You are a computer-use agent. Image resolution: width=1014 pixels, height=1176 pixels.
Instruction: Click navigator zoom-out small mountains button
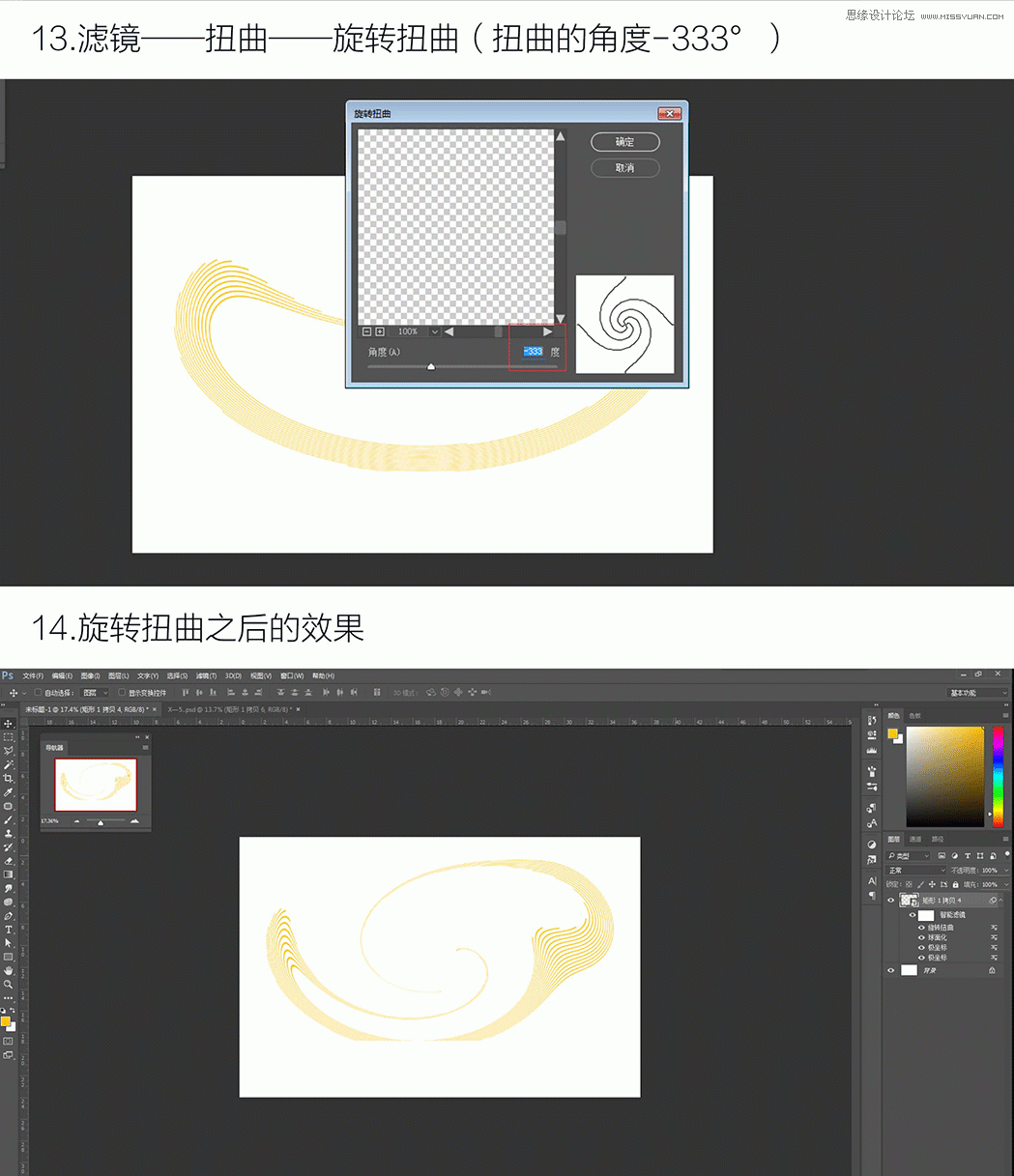76,821
